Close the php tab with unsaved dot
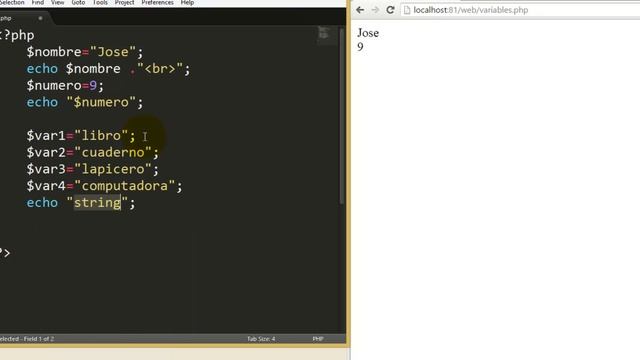This screenshot has width=640, height=360. [x=40, y=18]
